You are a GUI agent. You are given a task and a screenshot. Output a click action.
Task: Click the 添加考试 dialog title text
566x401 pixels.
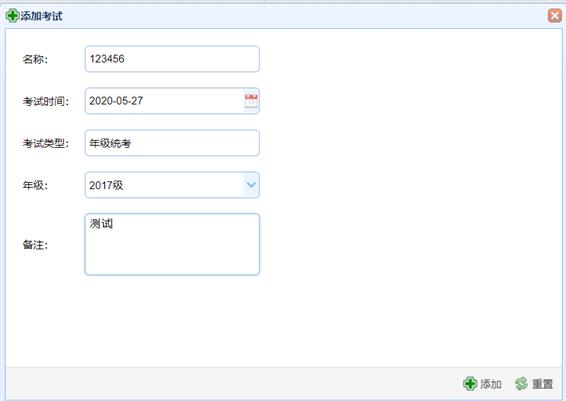pos(41,16)
